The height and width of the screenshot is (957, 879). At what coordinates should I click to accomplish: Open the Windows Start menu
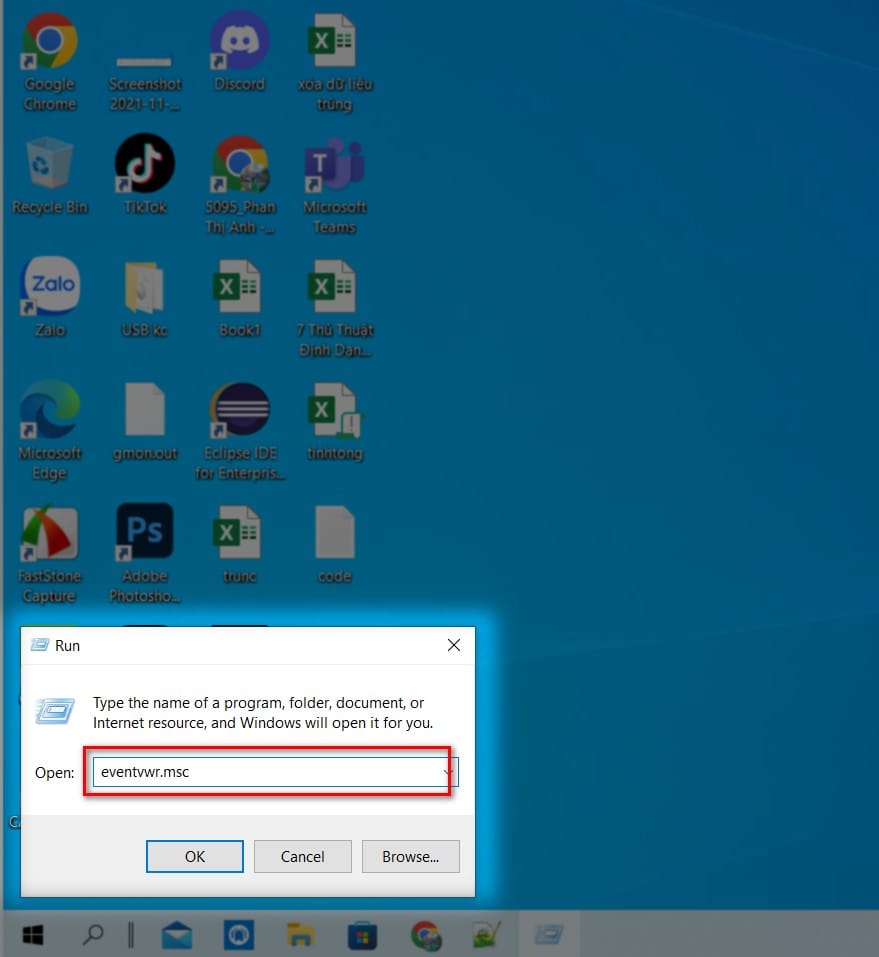click(x=33, y=934)
